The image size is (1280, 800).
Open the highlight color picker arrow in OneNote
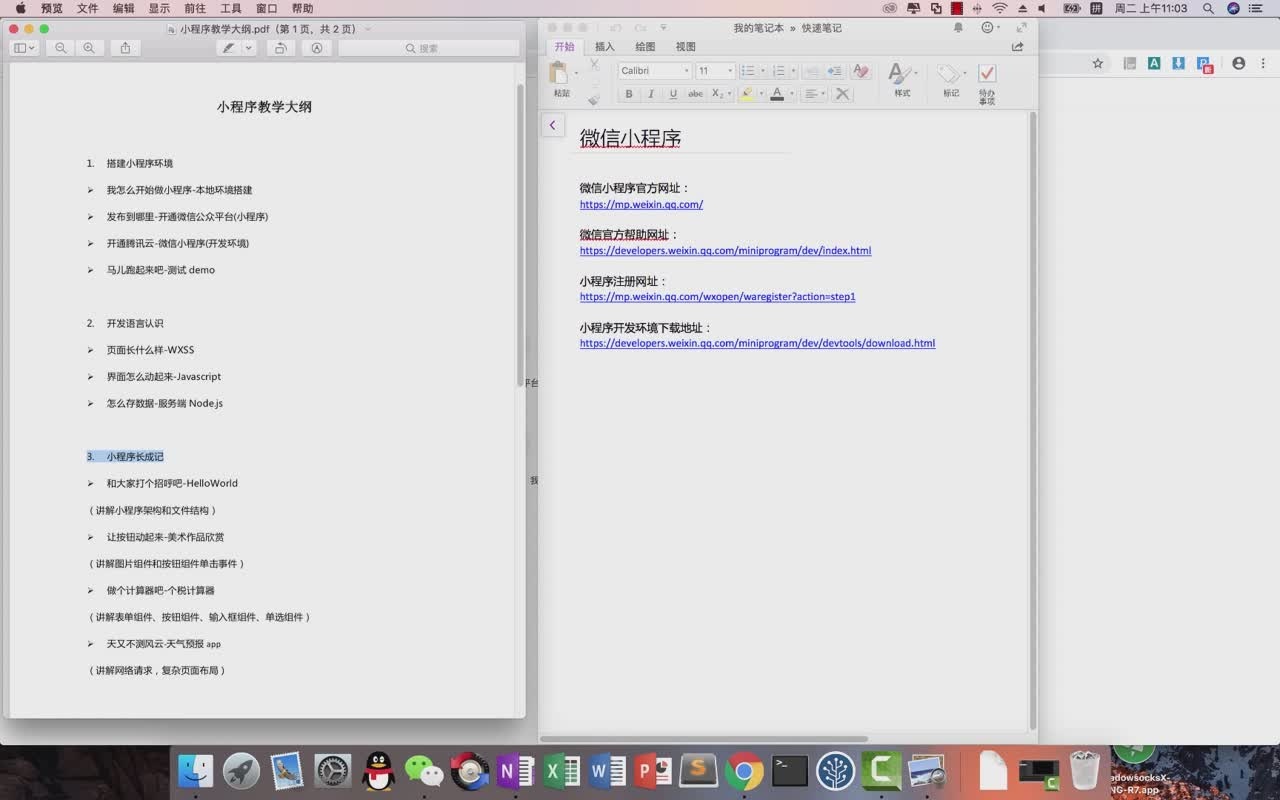[x=761, y=94]
